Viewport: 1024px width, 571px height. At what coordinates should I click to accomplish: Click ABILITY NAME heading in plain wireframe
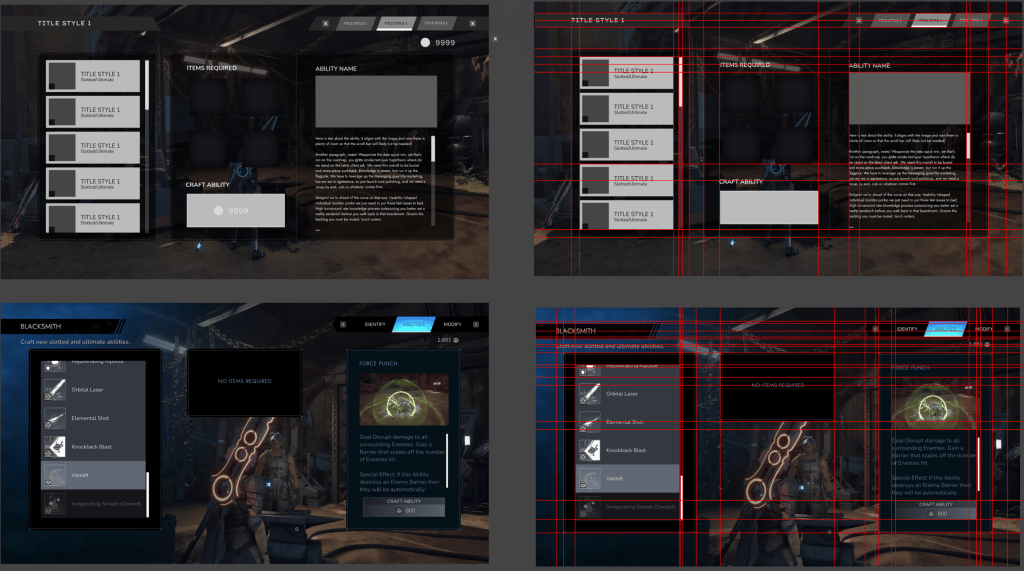pos(336,69)
